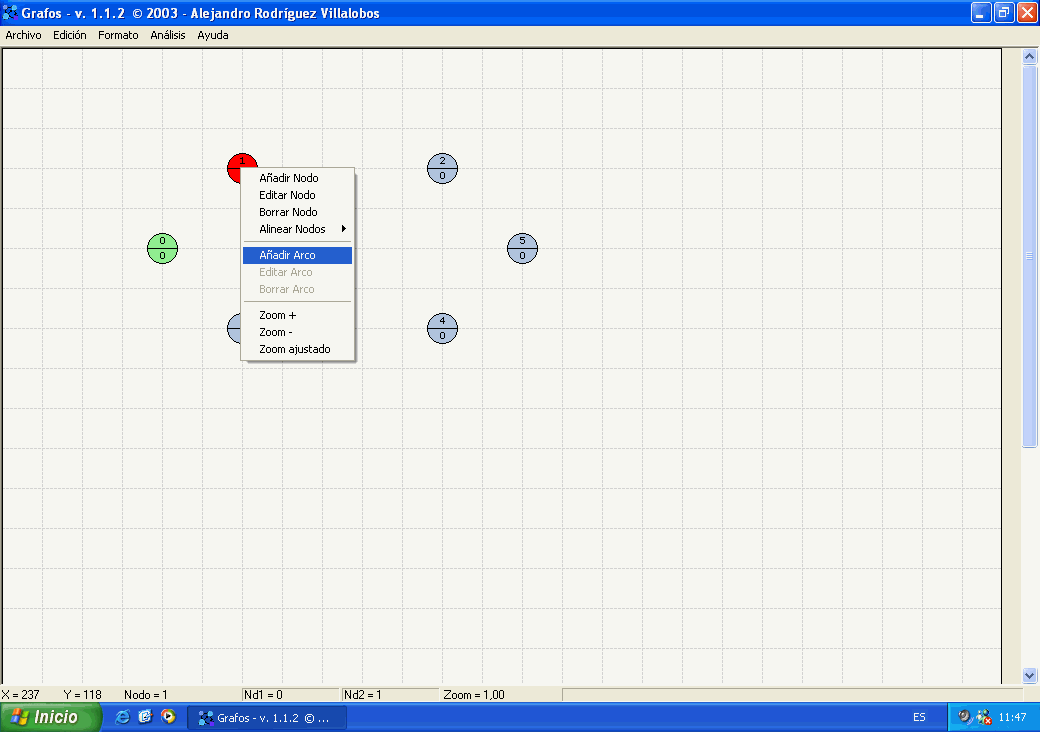Click the vertical scrollbar down arrow

click(x=1030, y=675)
